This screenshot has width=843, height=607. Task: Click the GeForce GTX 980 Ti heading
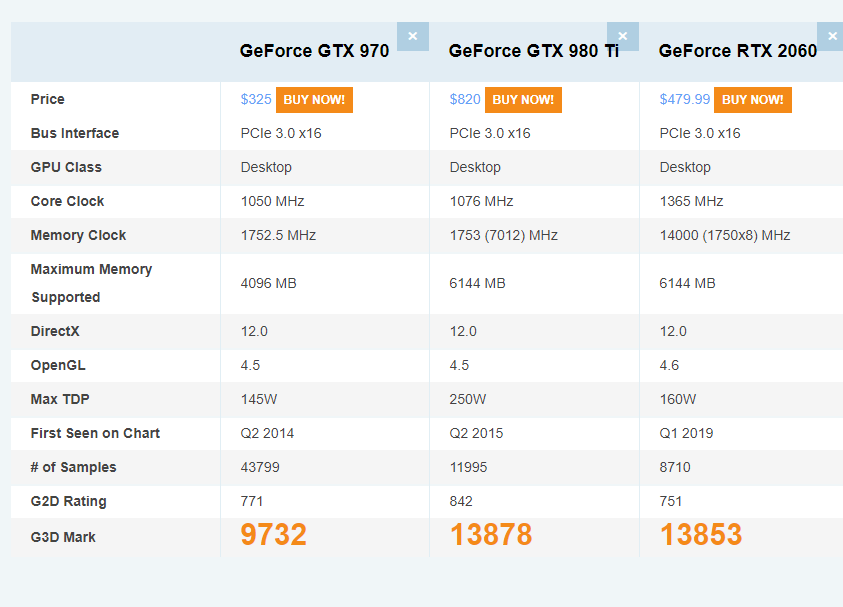tap(533, 51)
